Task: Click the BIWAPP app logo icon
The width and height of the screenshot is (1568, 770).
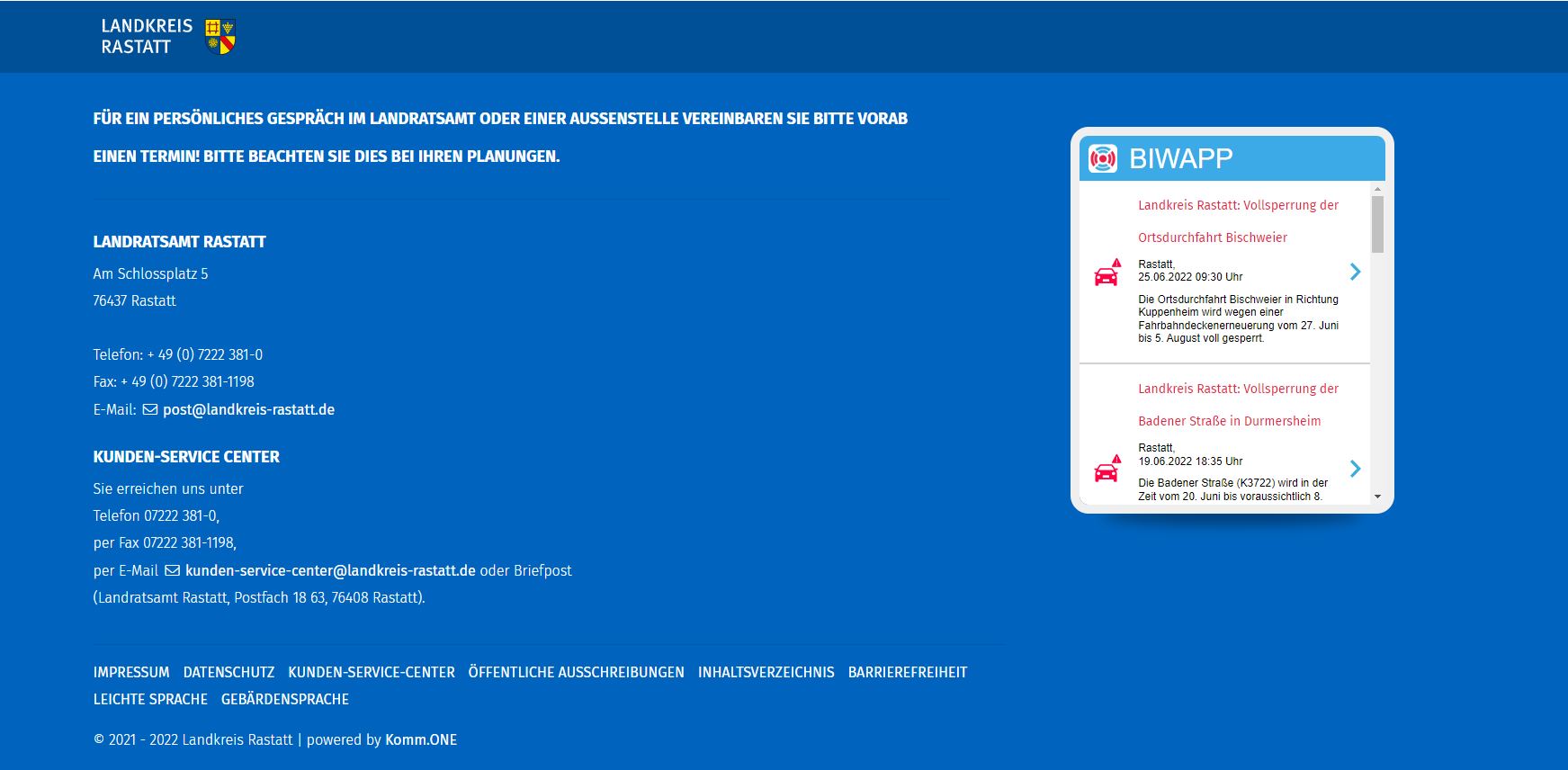Action: pyautogui.click(x=1102, y=158)
